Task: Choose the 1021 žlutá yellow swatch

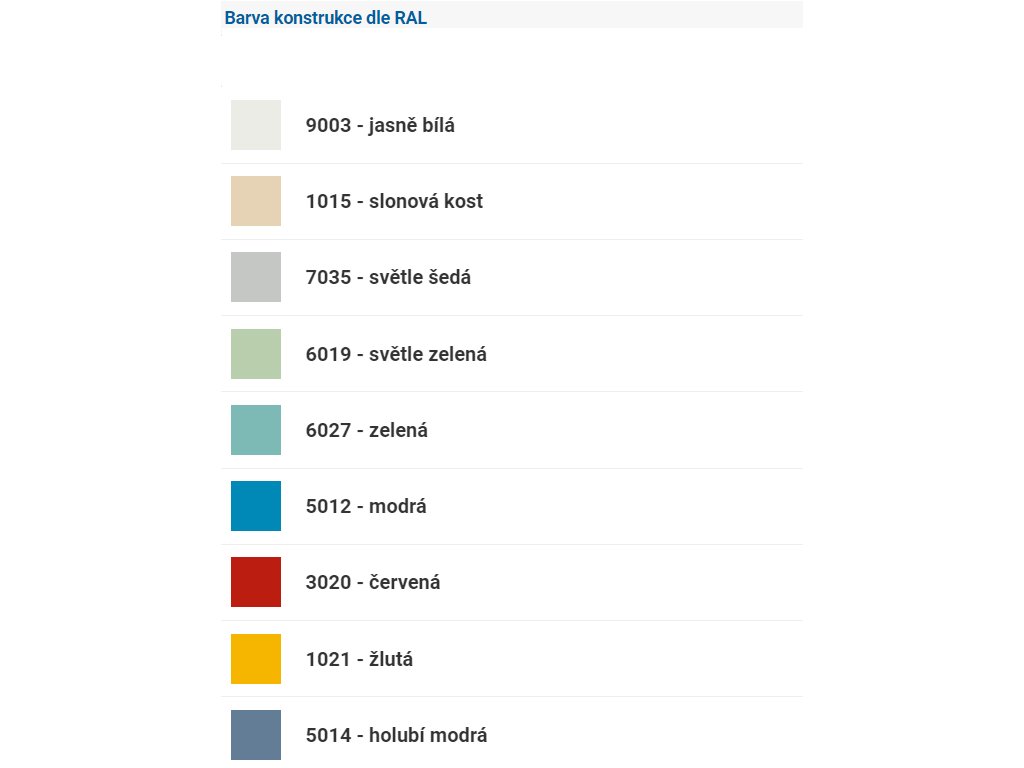Action: (256, 659)
